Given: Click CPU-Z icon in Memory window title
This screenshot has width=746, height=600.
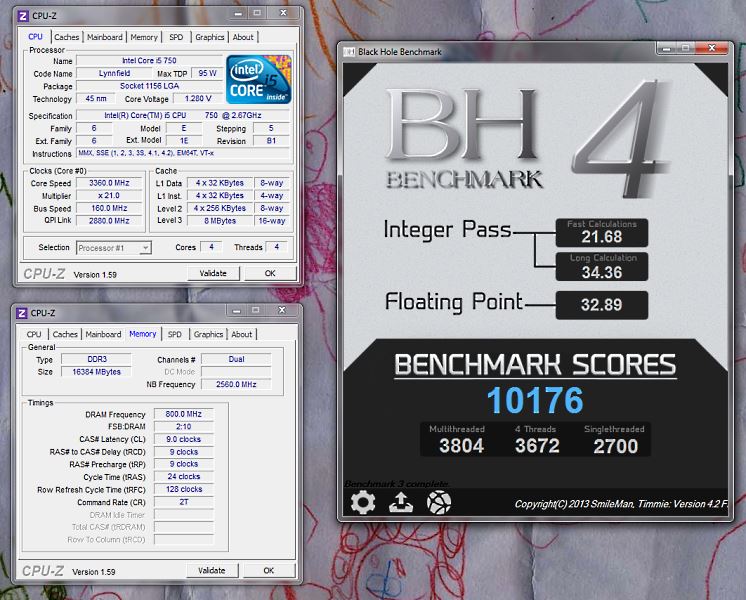Looking at the screenshot, I should [22, 313].
